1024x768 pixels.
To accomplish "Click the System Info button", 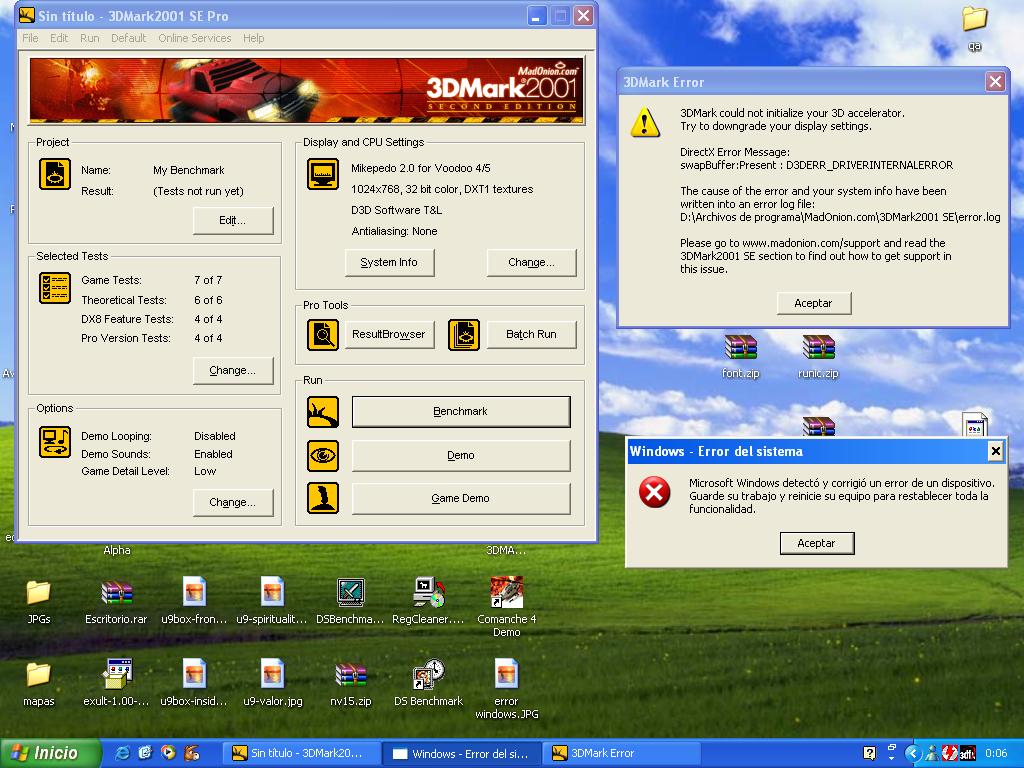I will click(x=389, y=263).
